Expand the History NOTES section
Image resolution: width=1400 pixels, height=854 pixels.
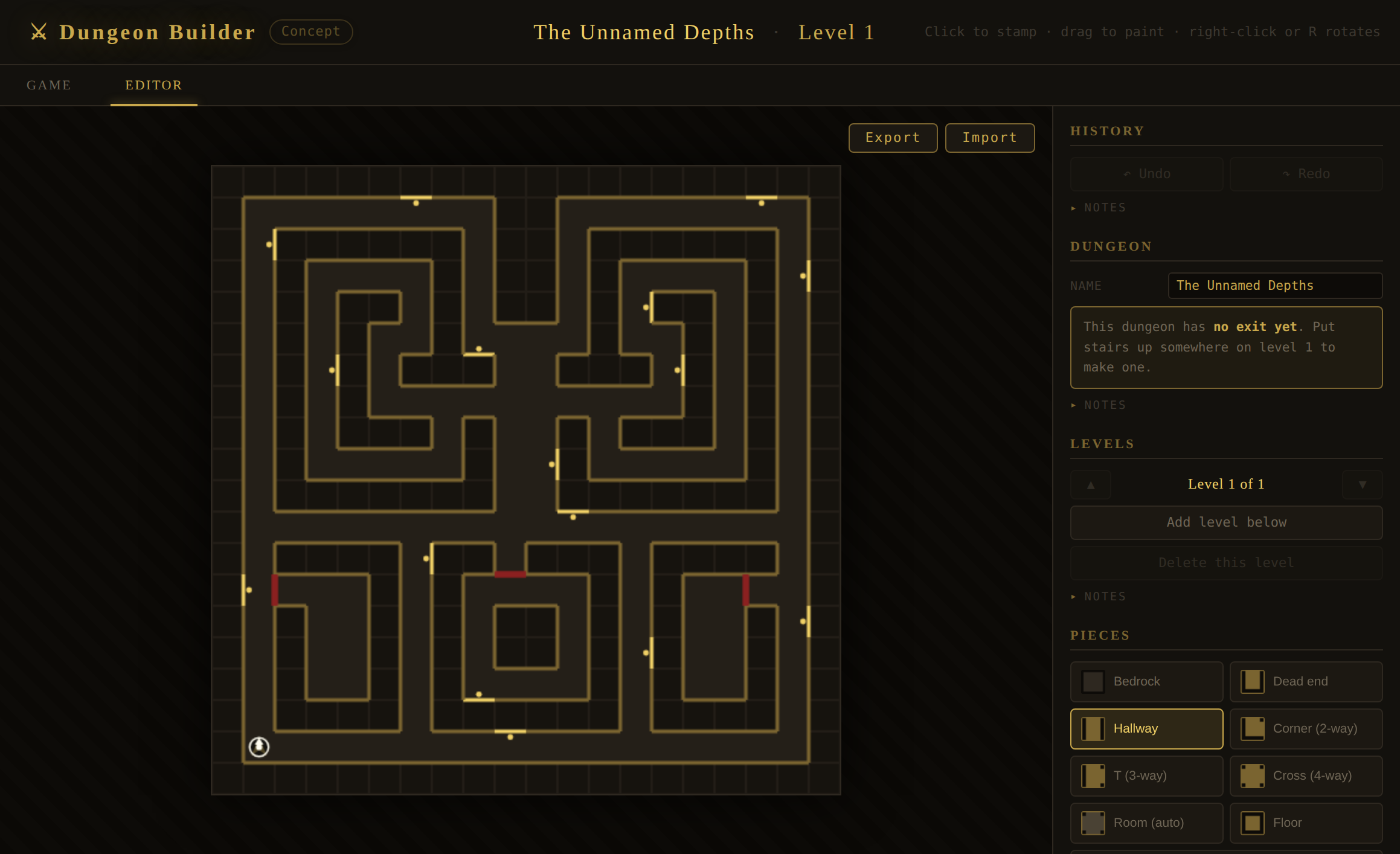tap(1099, 208)
